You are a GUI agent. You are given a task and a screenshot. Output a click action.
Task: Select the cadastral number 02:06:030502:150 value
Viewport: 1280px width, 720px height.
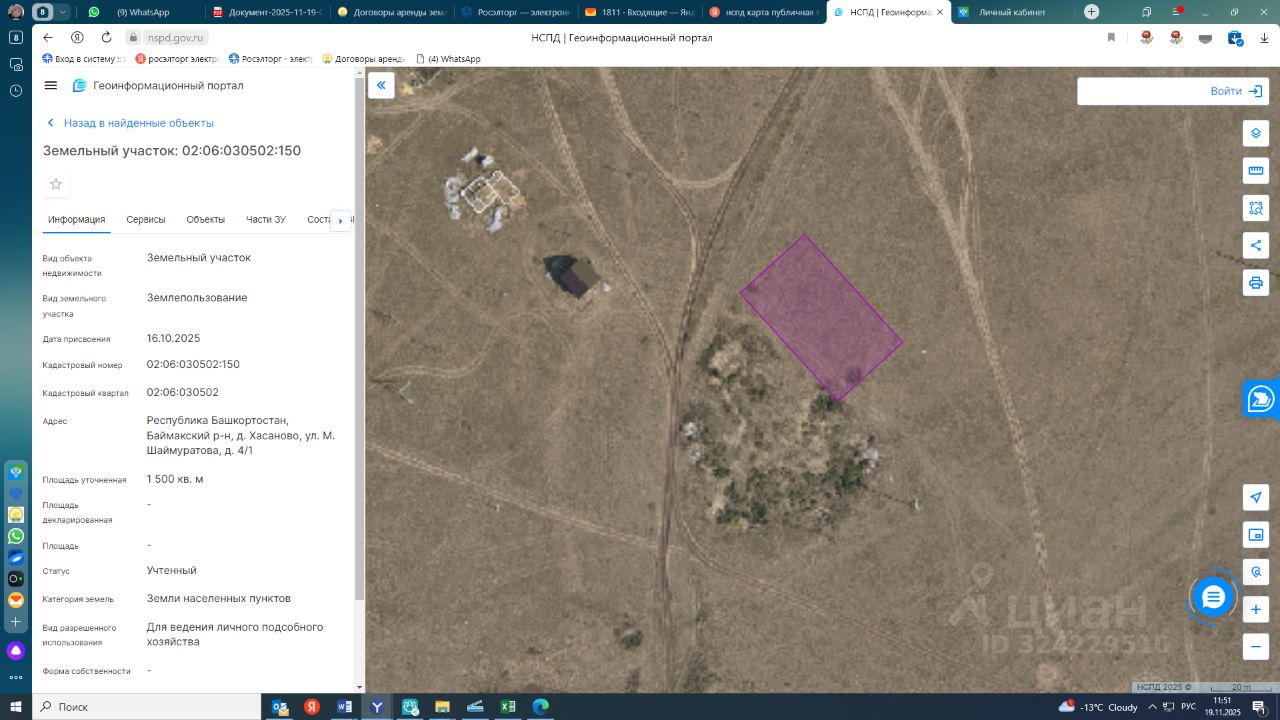click(193, 364)
